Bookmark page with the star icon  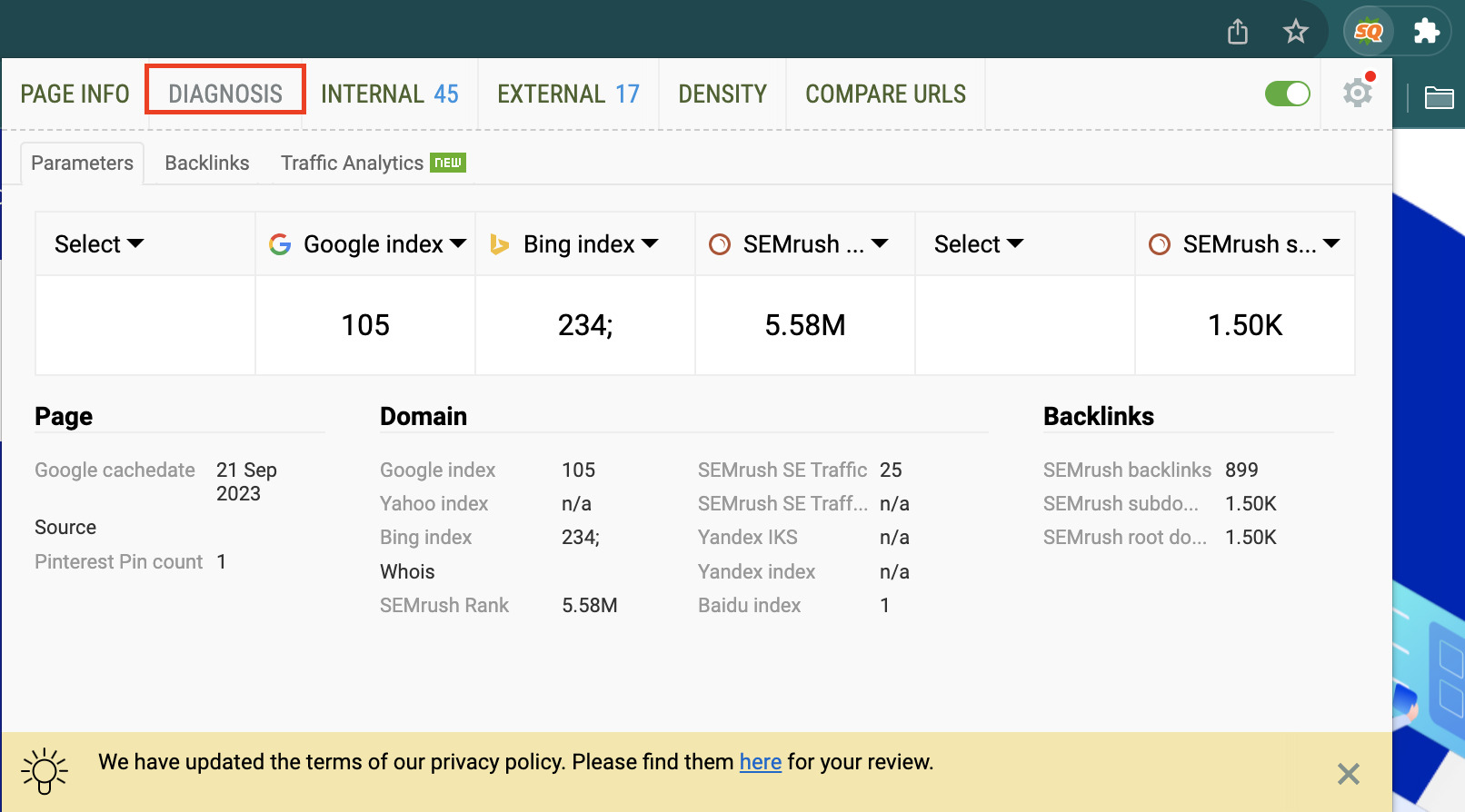point(1295,32)
